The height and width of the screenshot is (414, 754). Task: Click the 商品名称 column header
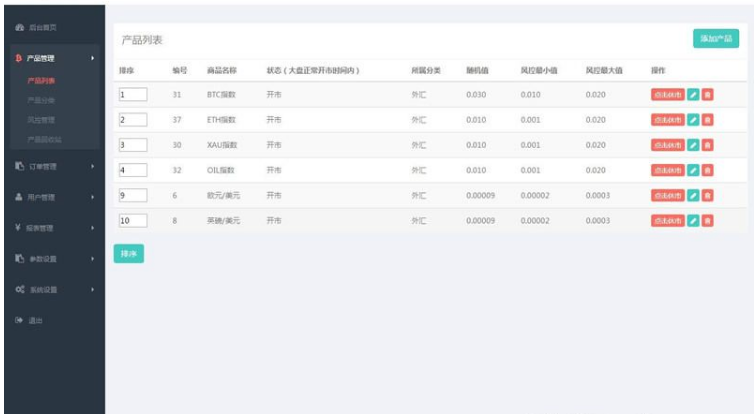(x=222, y=71)
